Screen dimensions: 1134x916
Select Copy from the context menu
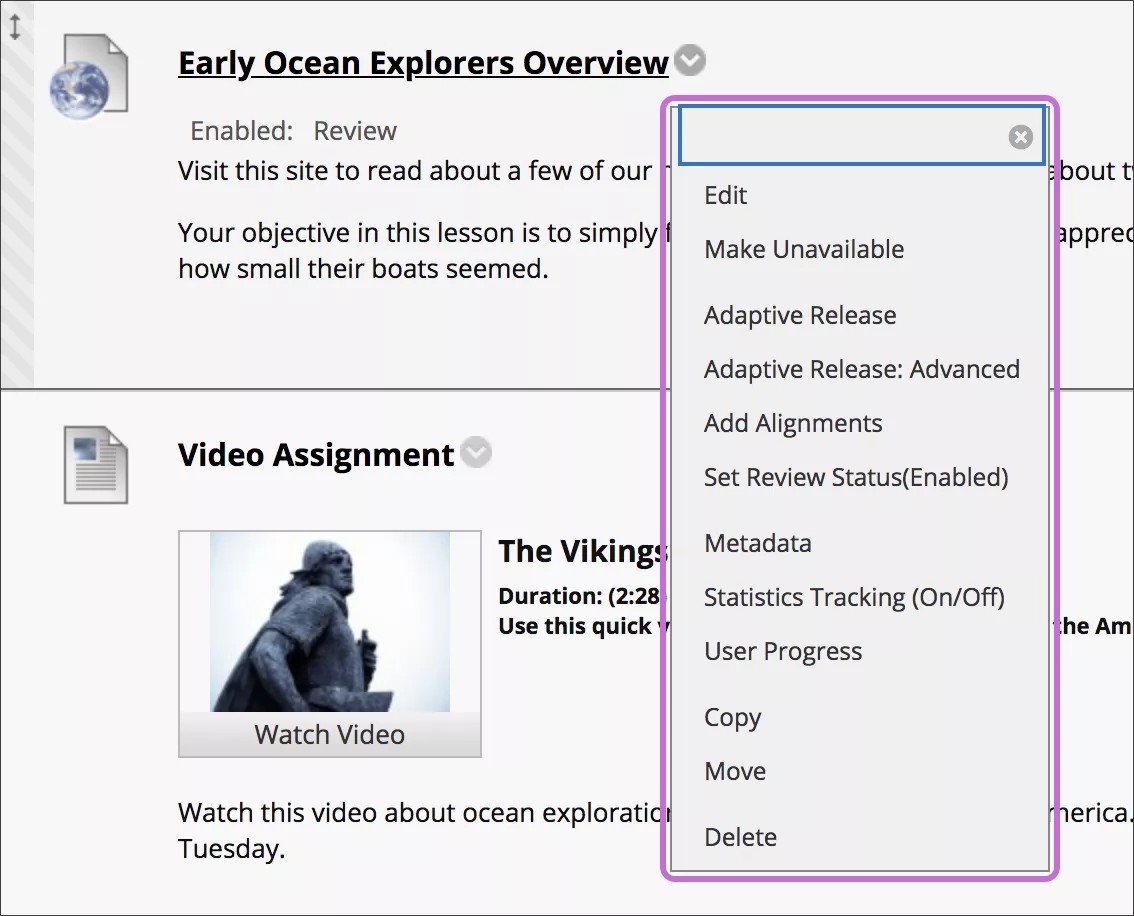[733, 717]
